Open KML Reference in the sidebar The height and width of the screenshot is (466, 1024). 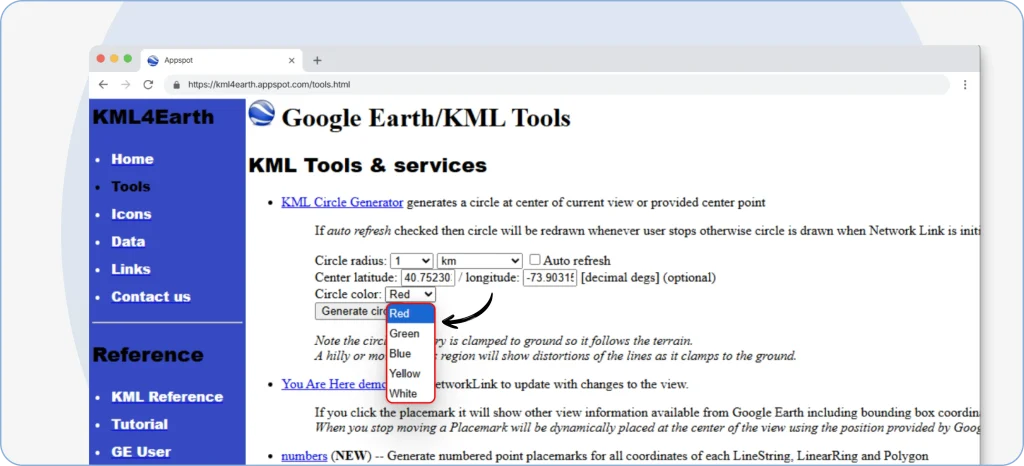pyautogui.click(x=167, y=397)
